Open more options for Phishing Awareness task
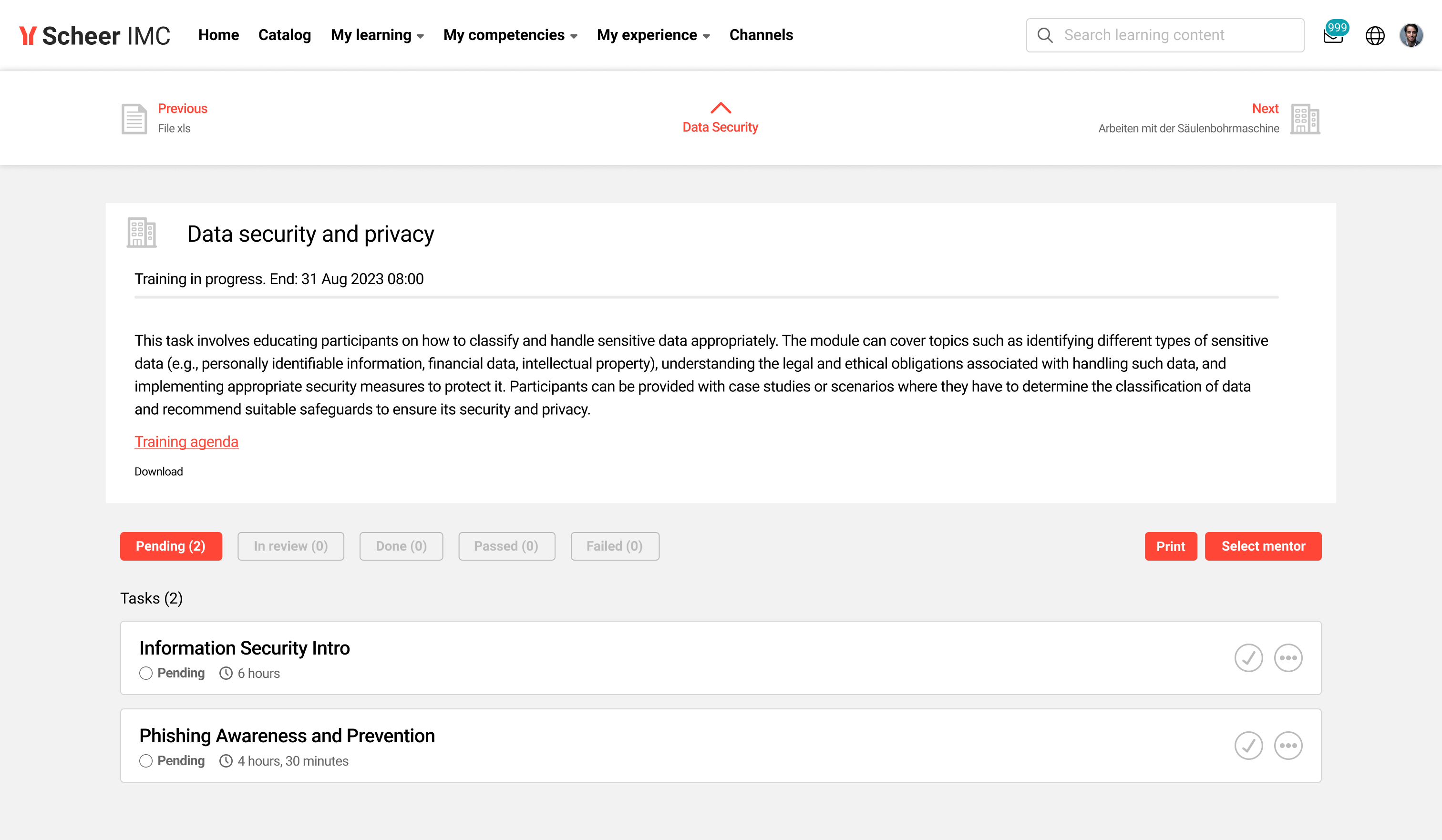This screenshot has height=840, width=1442. (x=1288, y=746)
